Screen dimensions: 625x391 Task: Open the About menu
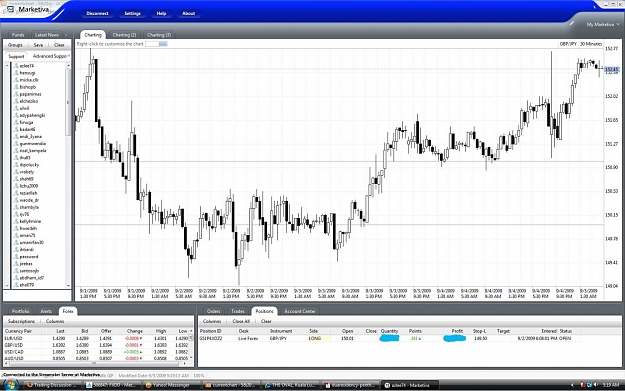click(189, 14)
